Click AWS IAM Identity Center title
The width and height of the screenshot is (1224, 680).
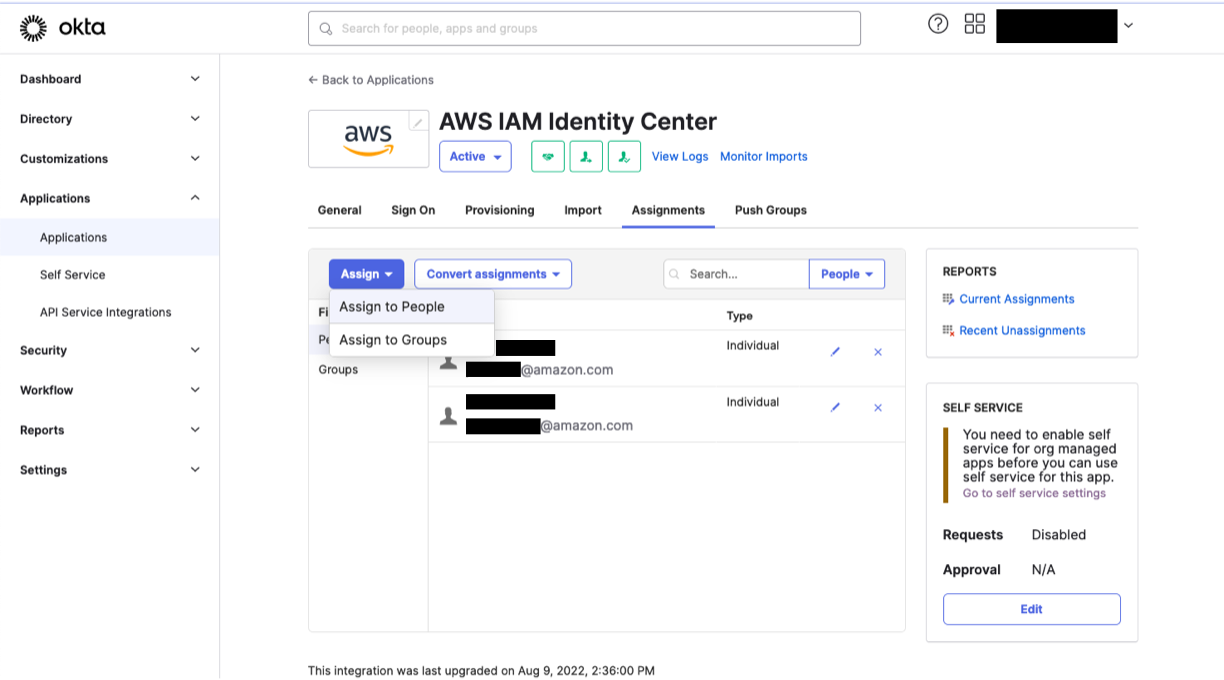click(x=578, y=122)
